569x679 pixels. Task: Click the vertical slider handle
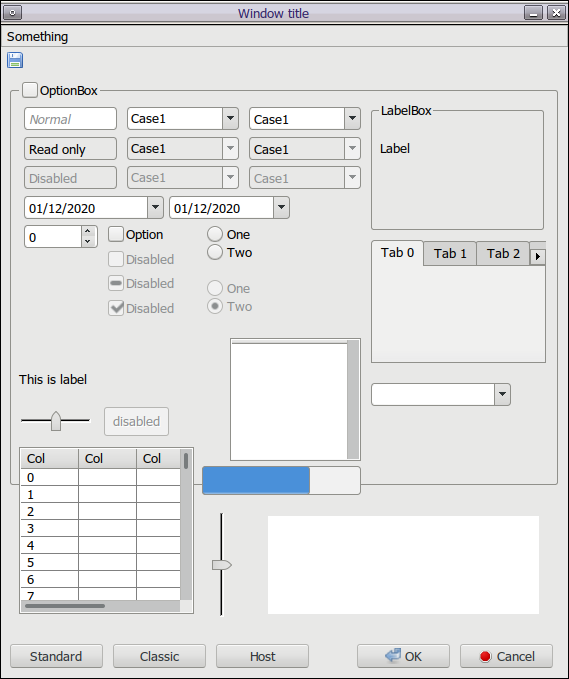tap(222, 565)
